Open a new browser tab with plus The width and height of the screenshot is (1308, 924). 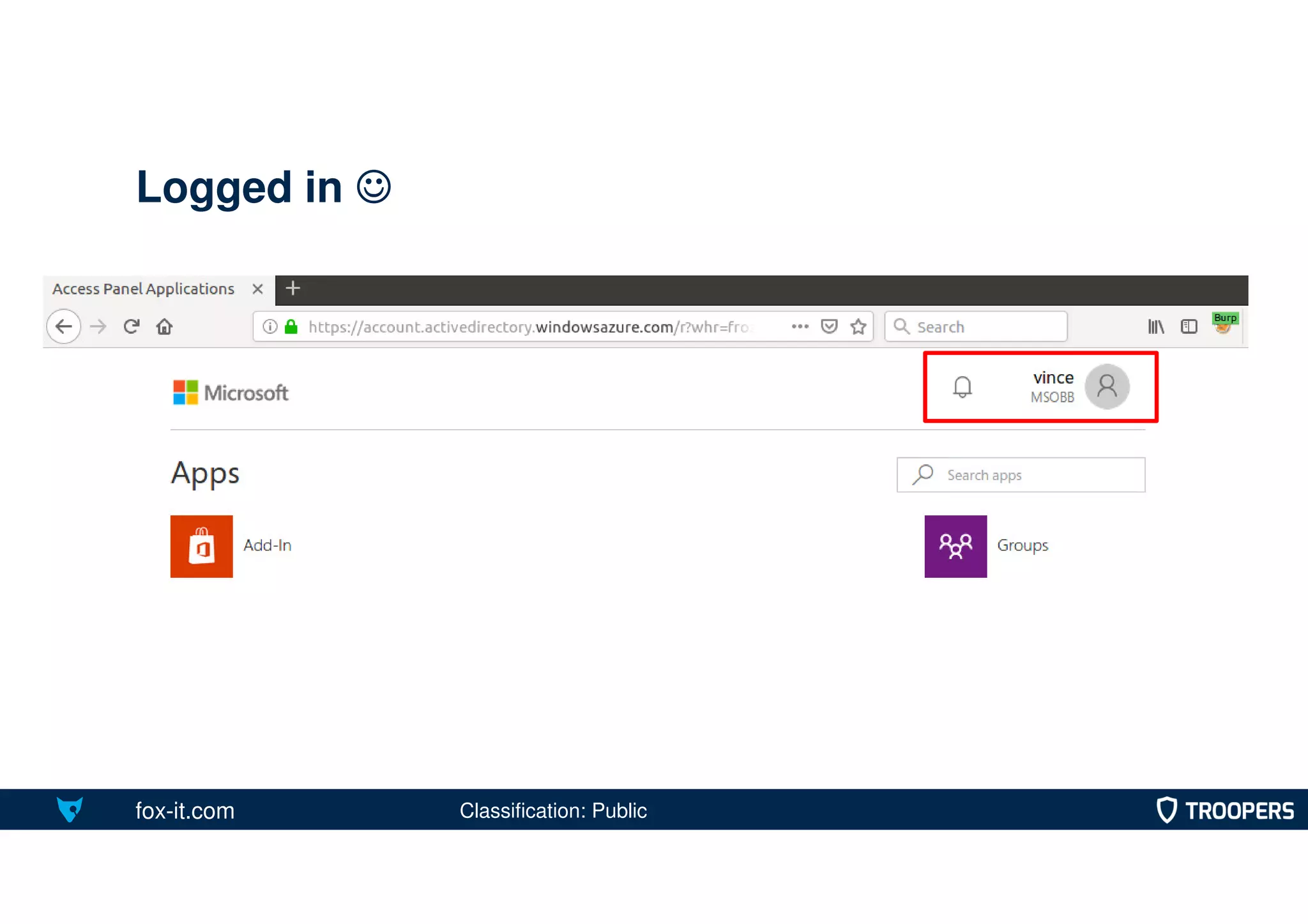pos(293,289)
